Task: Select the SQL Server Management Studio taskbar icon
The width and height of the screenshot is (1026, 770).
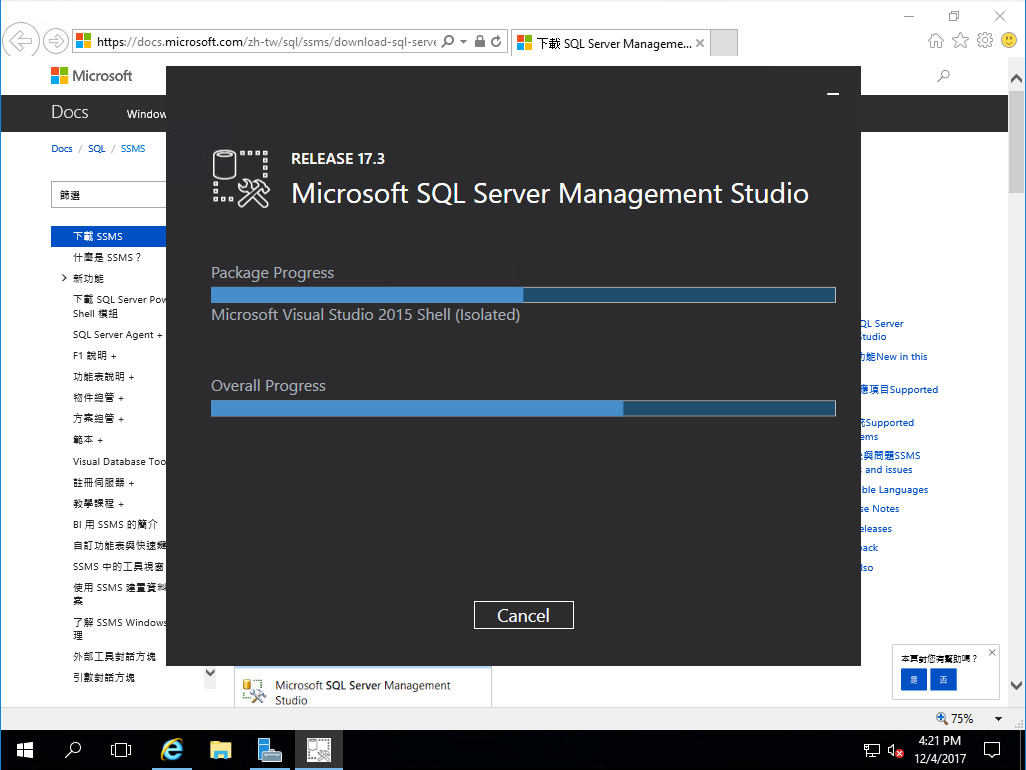Action: [319, 750]
